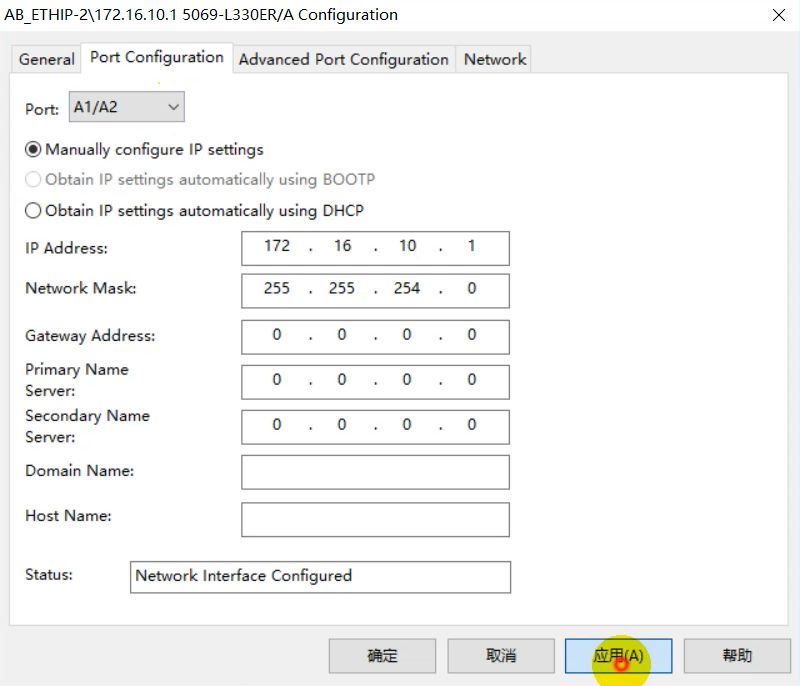800x686 pixels.
Task: Switch to the General tab
Action: (x=46, y=59)
